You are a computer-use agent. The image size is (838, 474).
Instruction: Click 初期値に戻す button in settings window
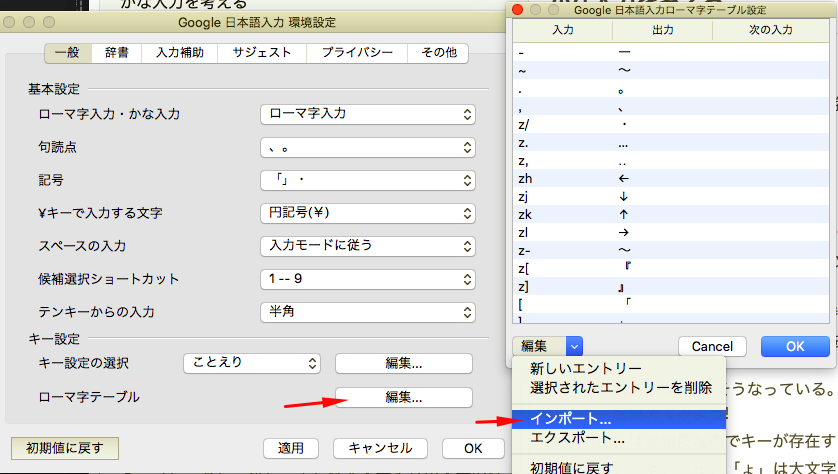(65, 448)
